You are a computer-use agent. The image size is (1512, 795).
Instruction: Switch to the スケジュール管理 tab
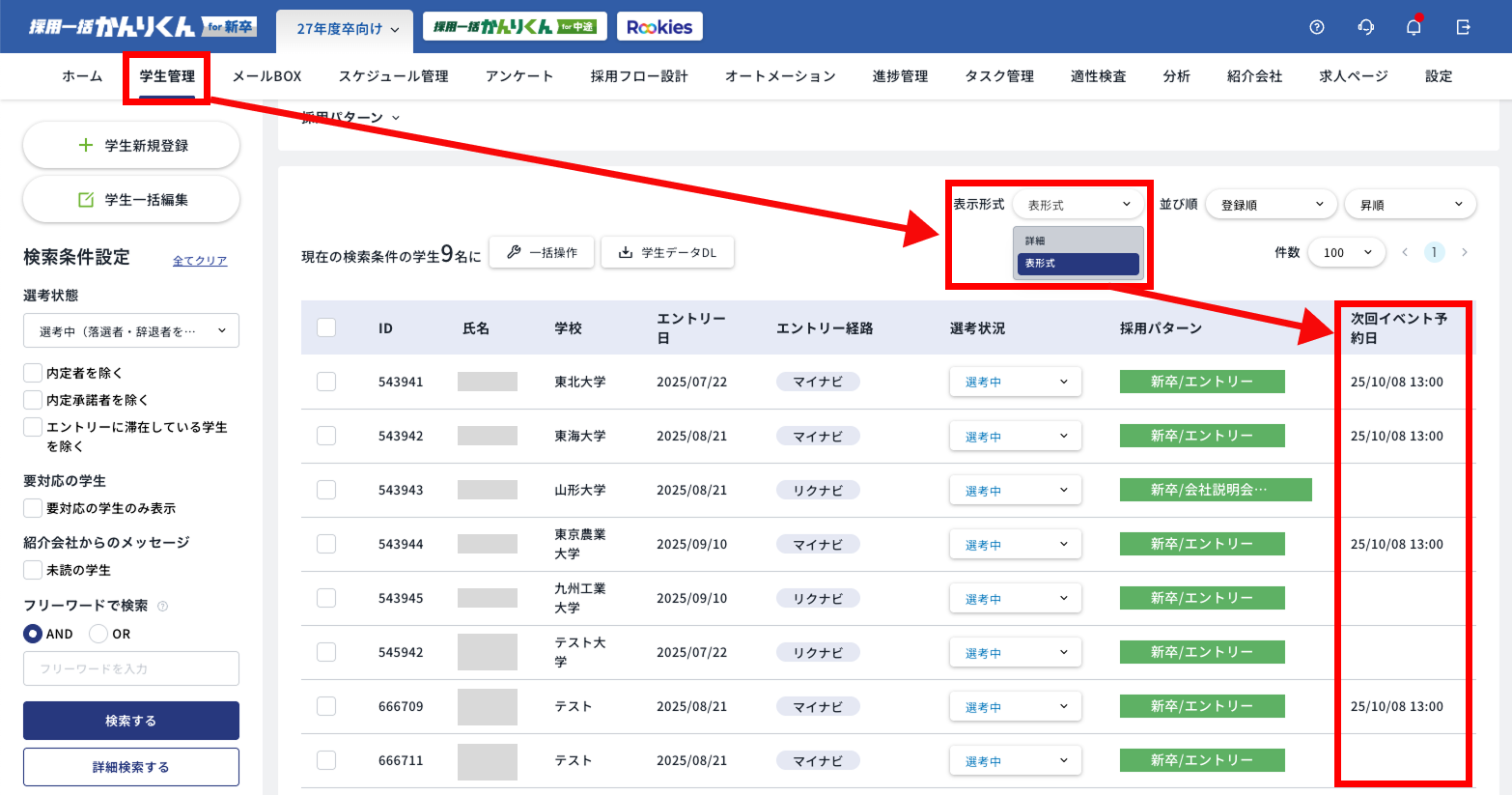tap(393, 76)
